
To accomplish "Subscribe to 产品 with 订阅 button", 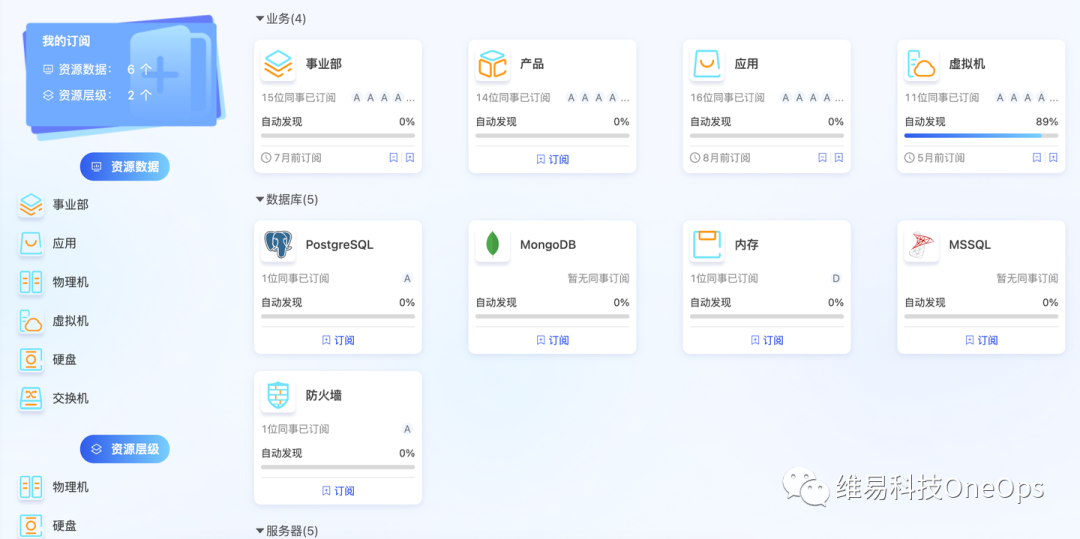I will [552, 159].
